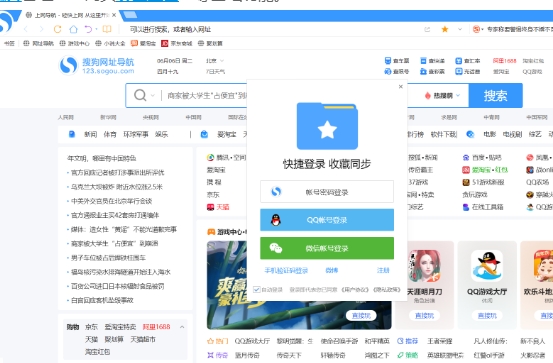This screenshot has width=553, height=363.
Task: Reload the page with the orange refresh icon
Action: [x=57, y=29]
